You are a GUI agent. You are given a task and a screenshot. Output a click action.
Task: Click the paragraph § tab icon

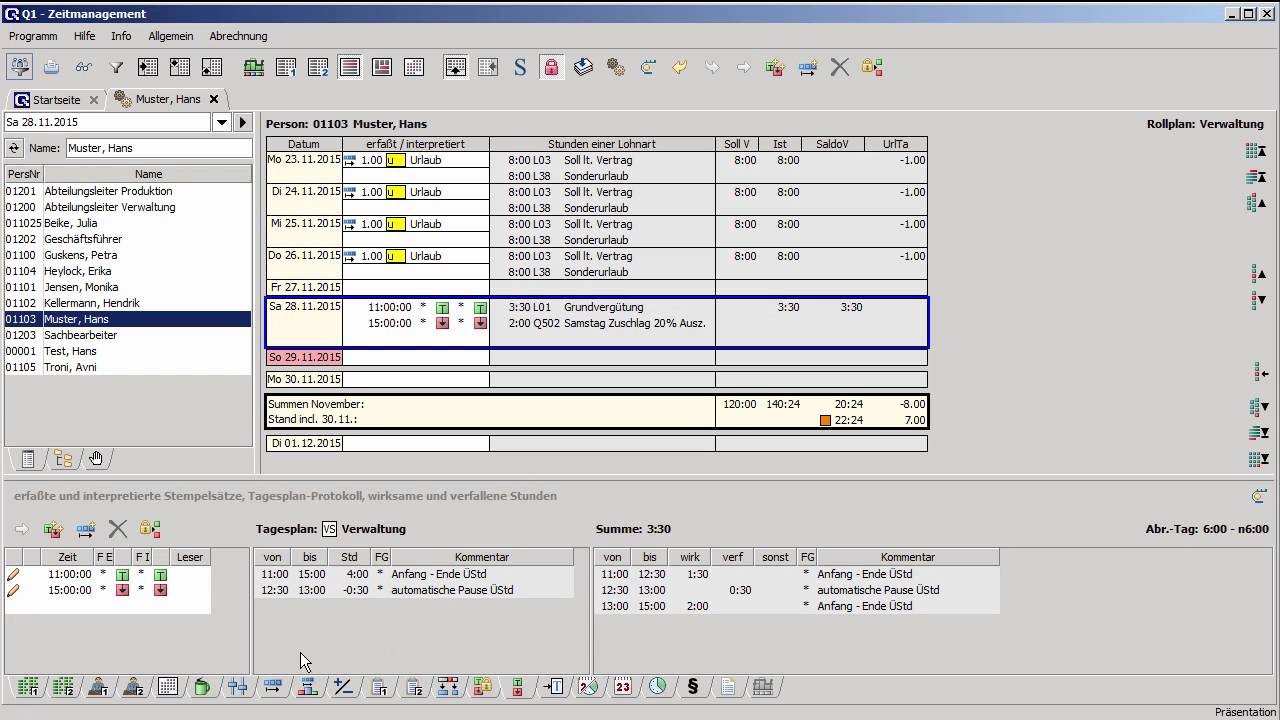click(692, 687)
